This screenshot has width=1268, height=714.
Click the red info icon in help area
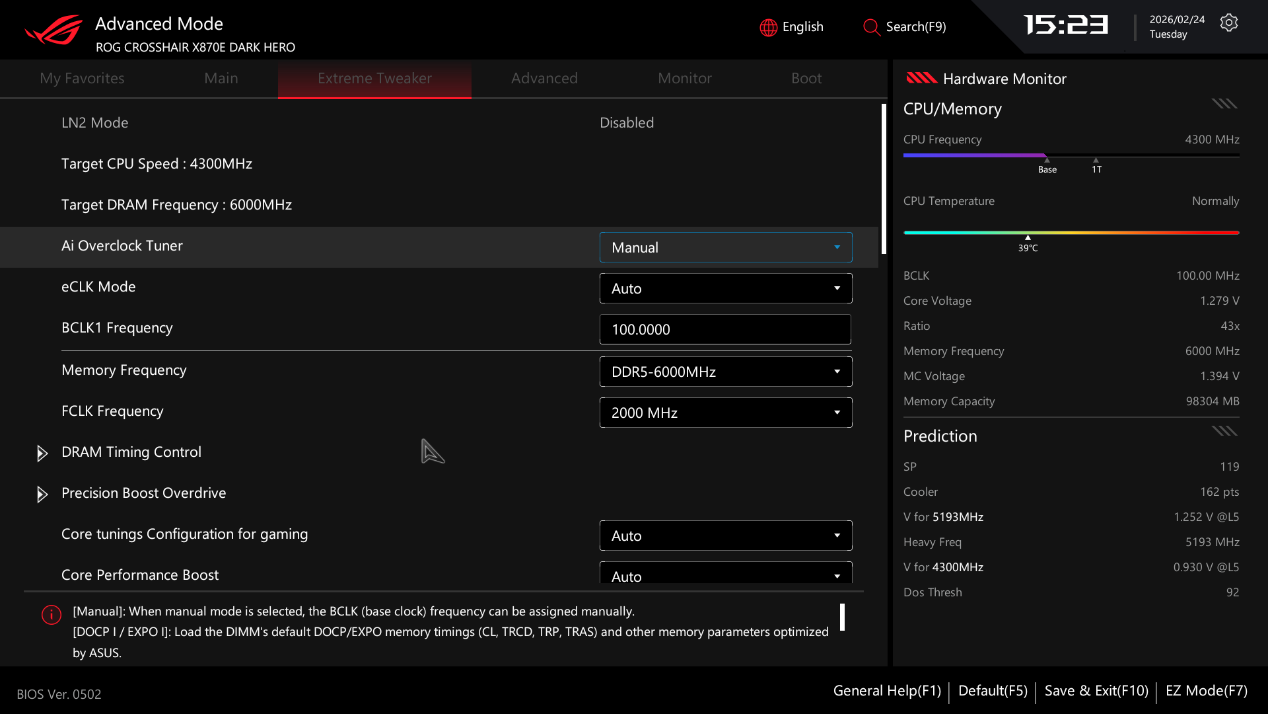point(51,615)
